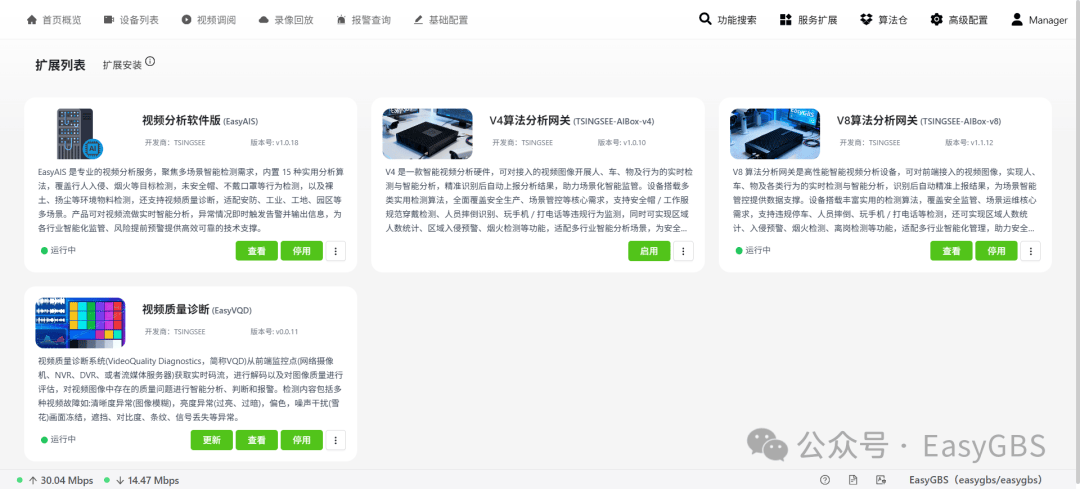Viewport: 1080px width, 489px height.
Task: Click the 高级配置 gear icon
Action: 936,20
